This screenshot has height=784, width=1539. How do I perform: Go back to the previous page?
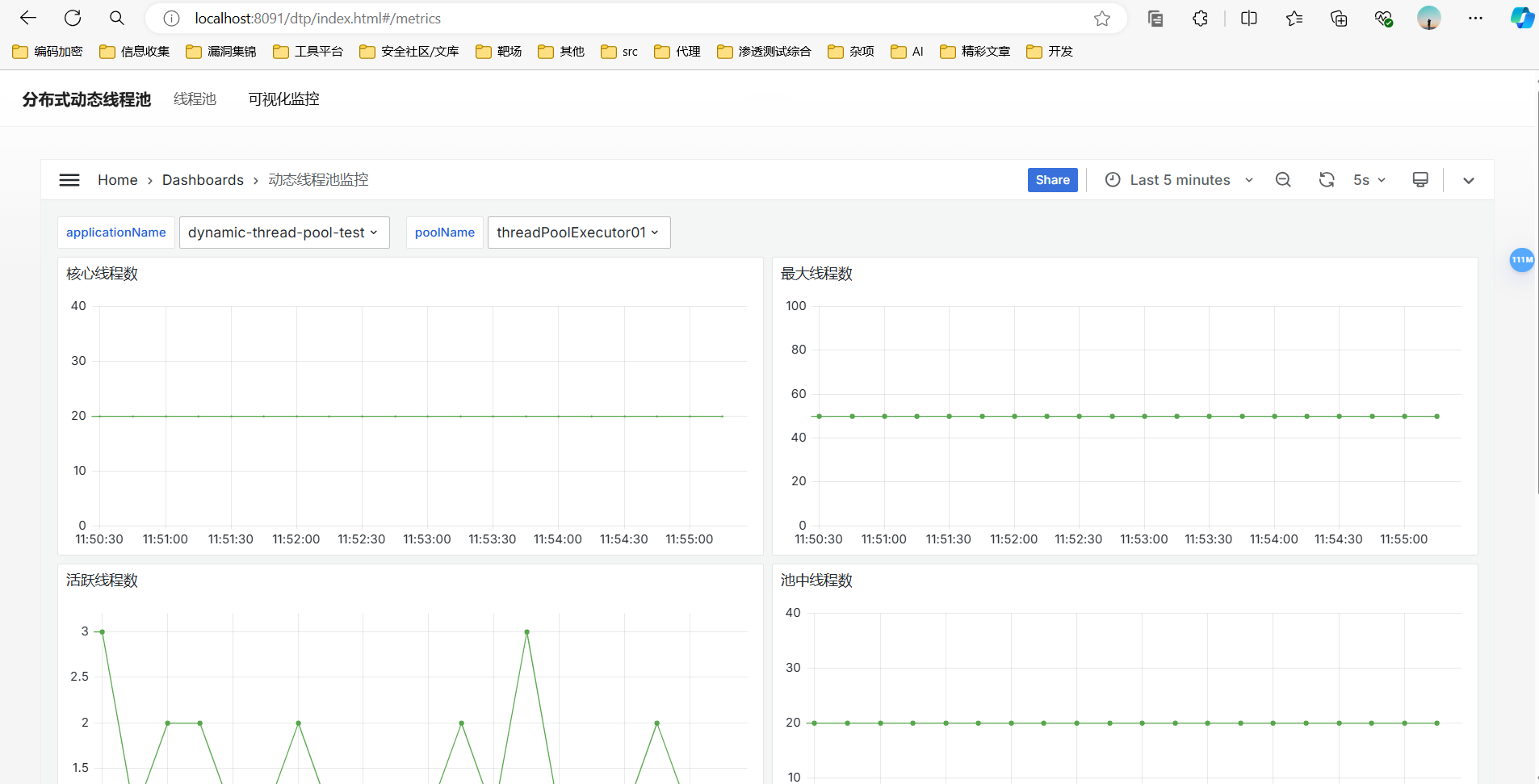pos(28,18)
